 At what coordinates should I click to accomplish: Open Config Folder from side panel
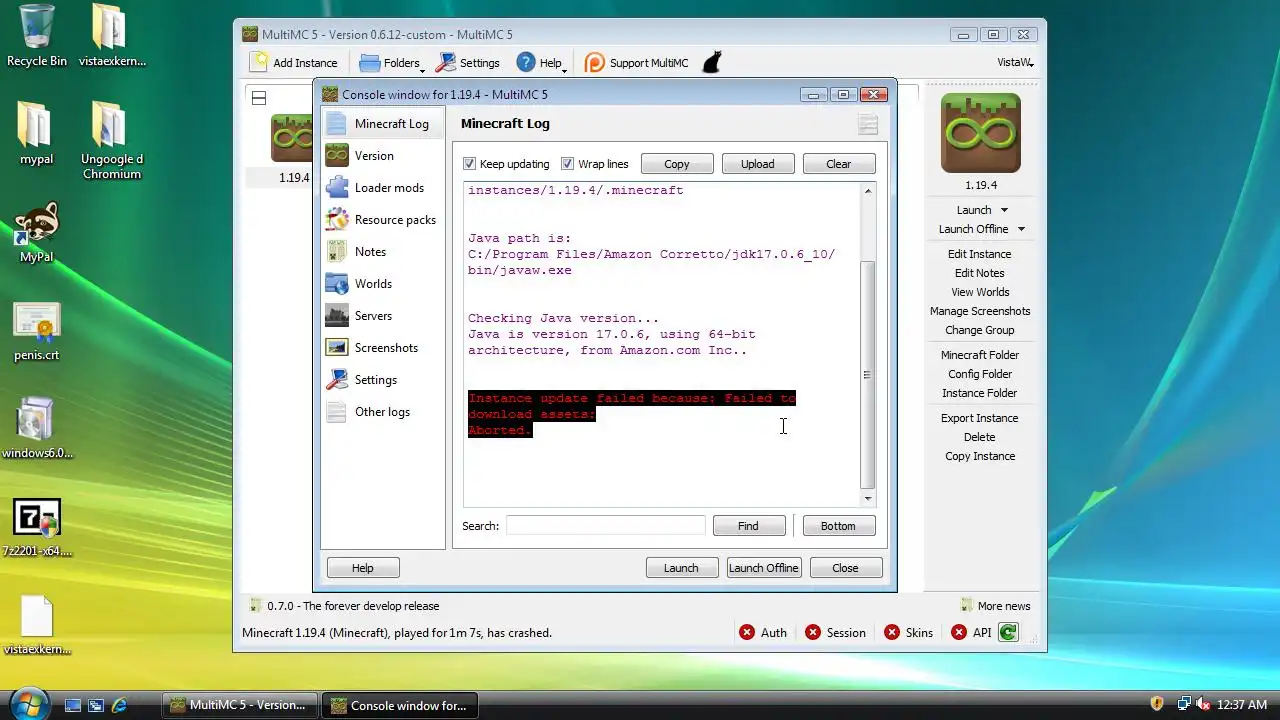click(980, 374)
